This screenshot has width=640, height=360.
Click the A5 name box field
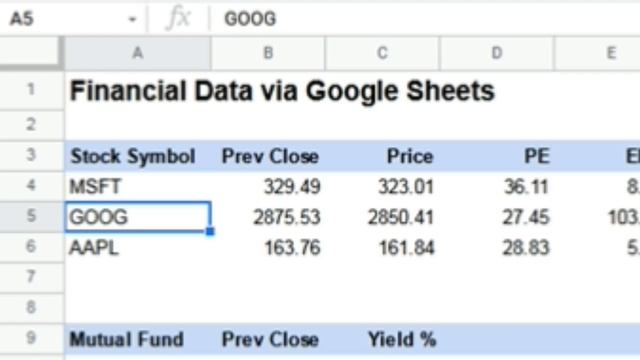(73, 19)
